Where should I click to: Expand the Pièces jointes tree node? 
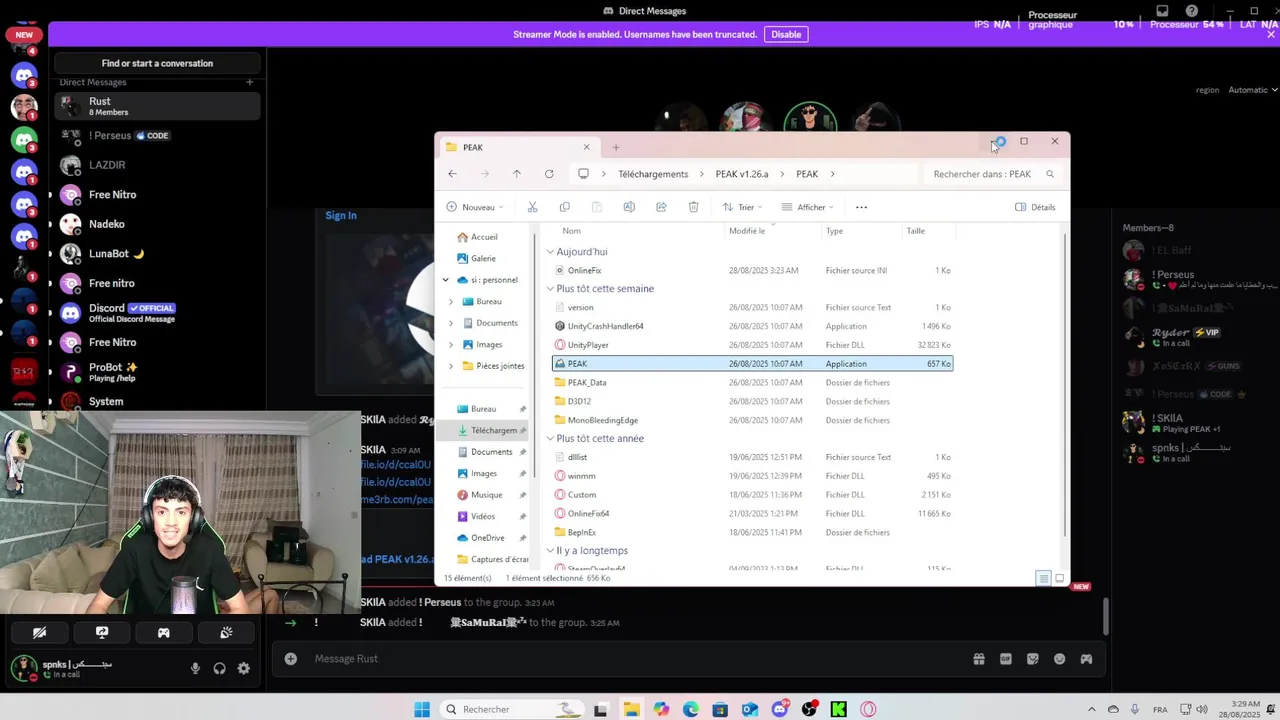[x=451, y=366]
